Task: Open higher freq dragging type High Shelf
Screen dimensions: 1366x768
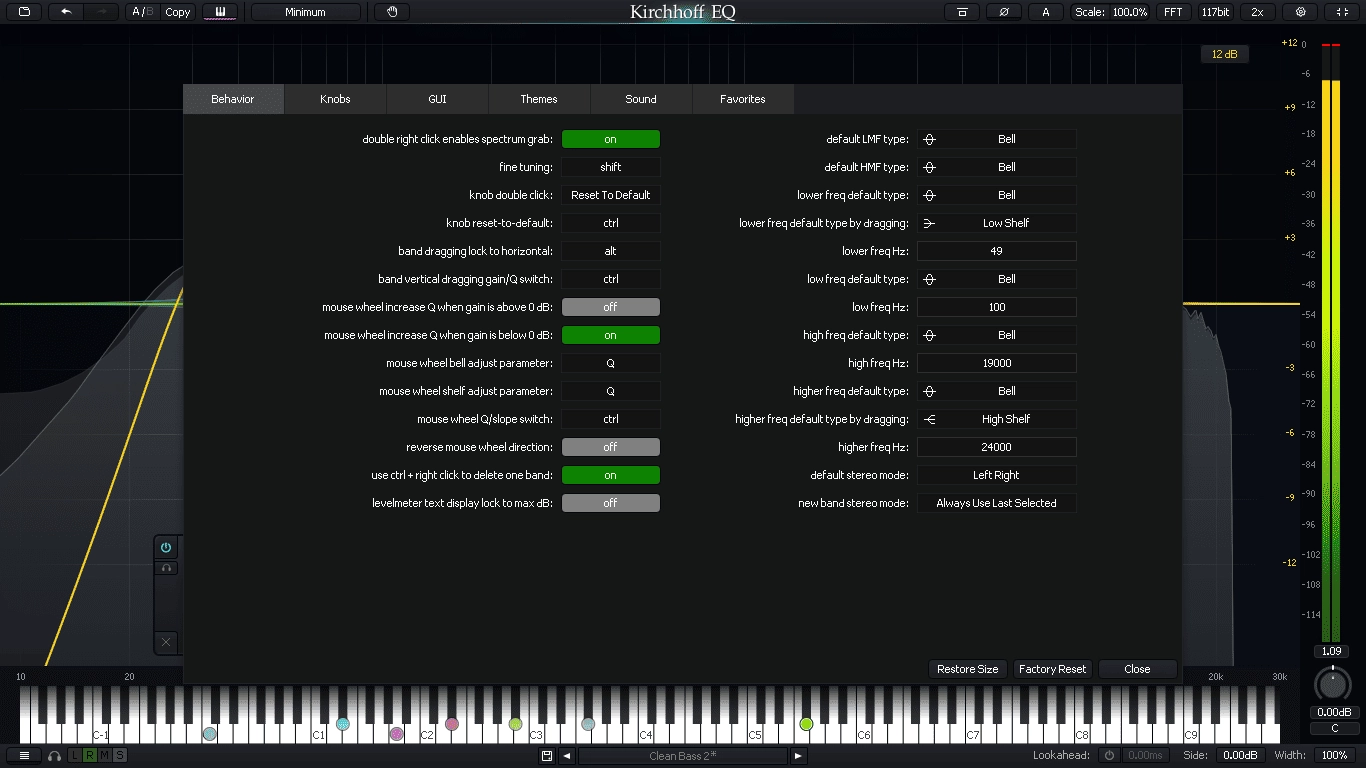Action: click(997, 419)
